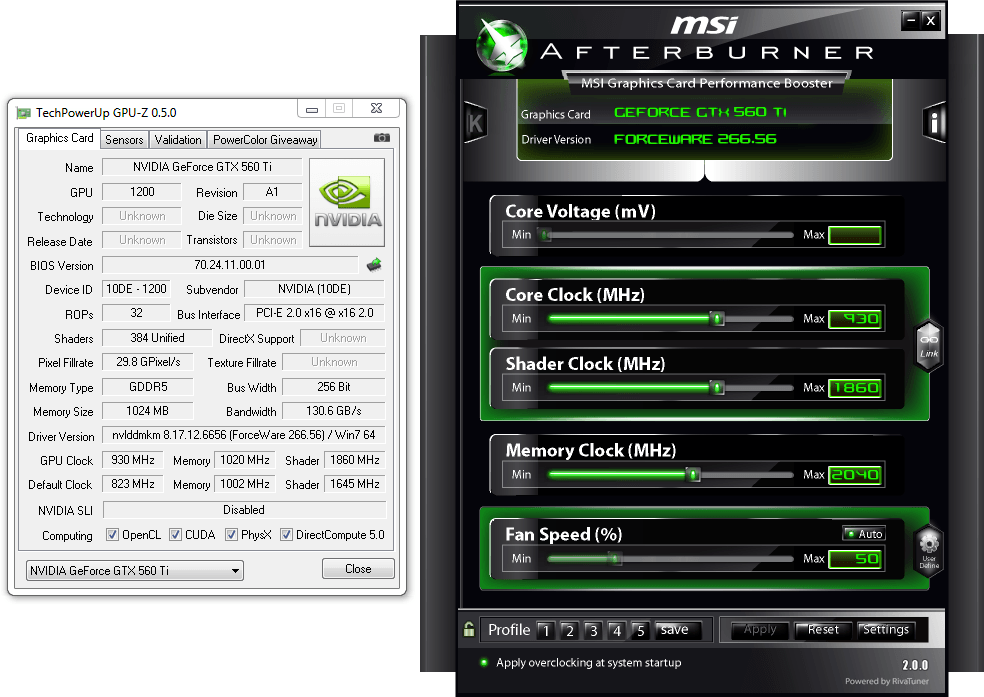Click the Core Voltage slider handle
The width and height of the screenshot is (984, 697).
pyautogui.click(x=546, y=235)
